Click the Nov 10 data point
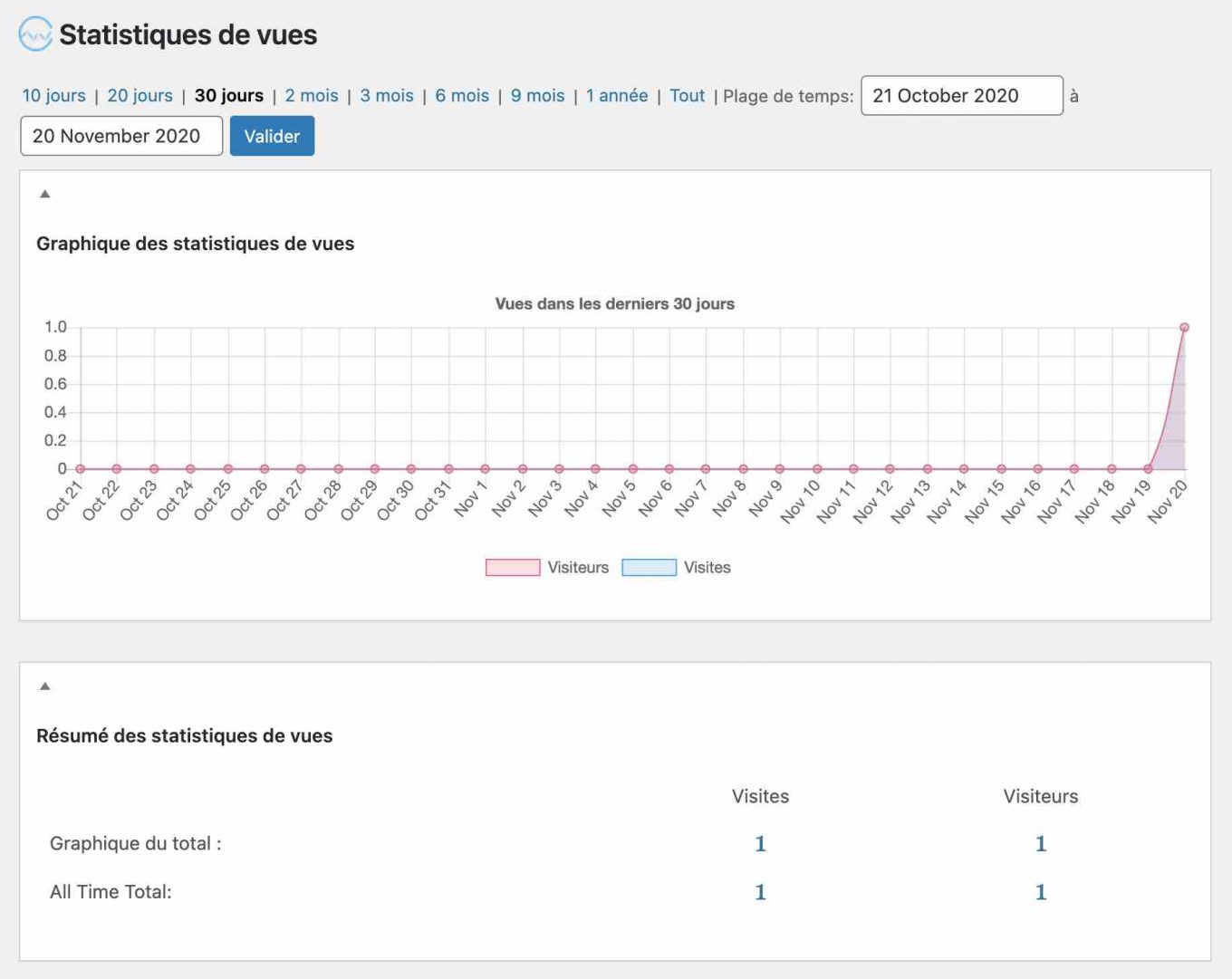Viewport: 1232px width, 979px height. [x=817, y=469]
